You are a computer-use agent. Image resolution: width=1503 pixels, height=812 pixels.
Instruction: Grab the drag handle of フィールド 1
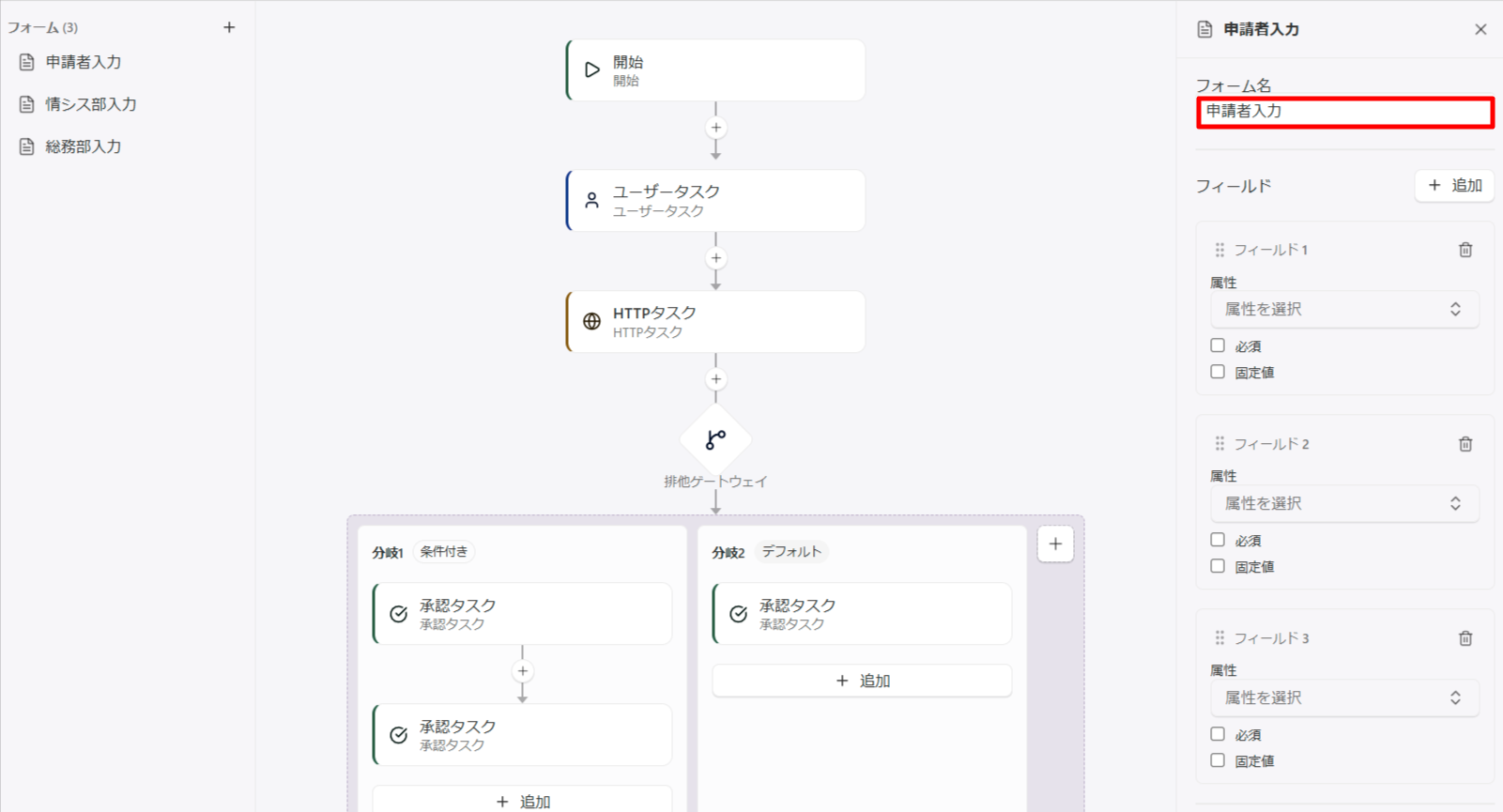click(1219, 250)
